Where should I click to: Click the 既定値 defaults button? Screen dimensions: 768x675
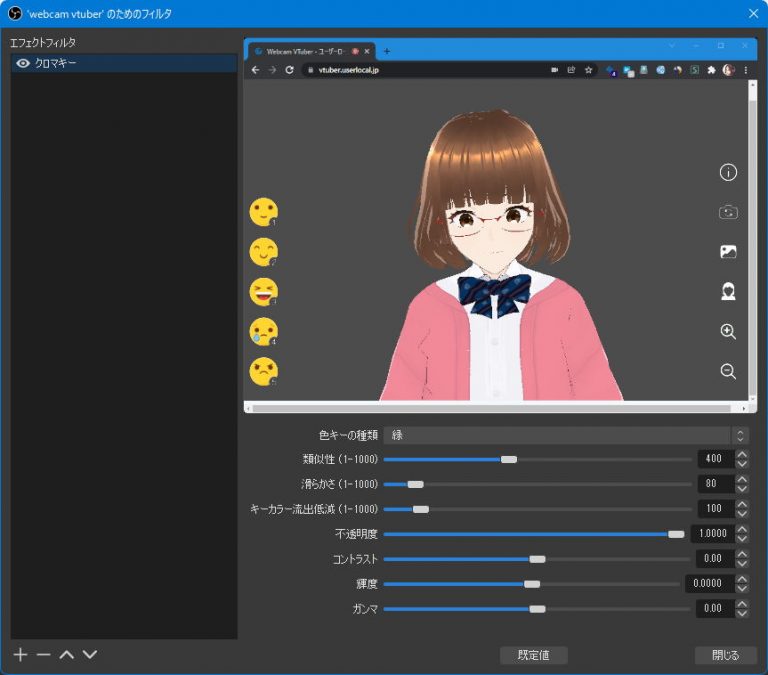(x=533, y=655)
